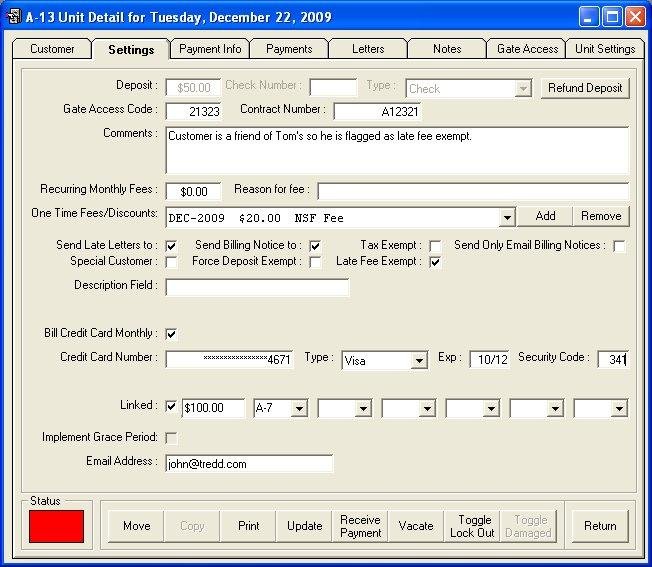Open the Letters tab
Viewport: 652px width, 567px height.
click(368, 49)
